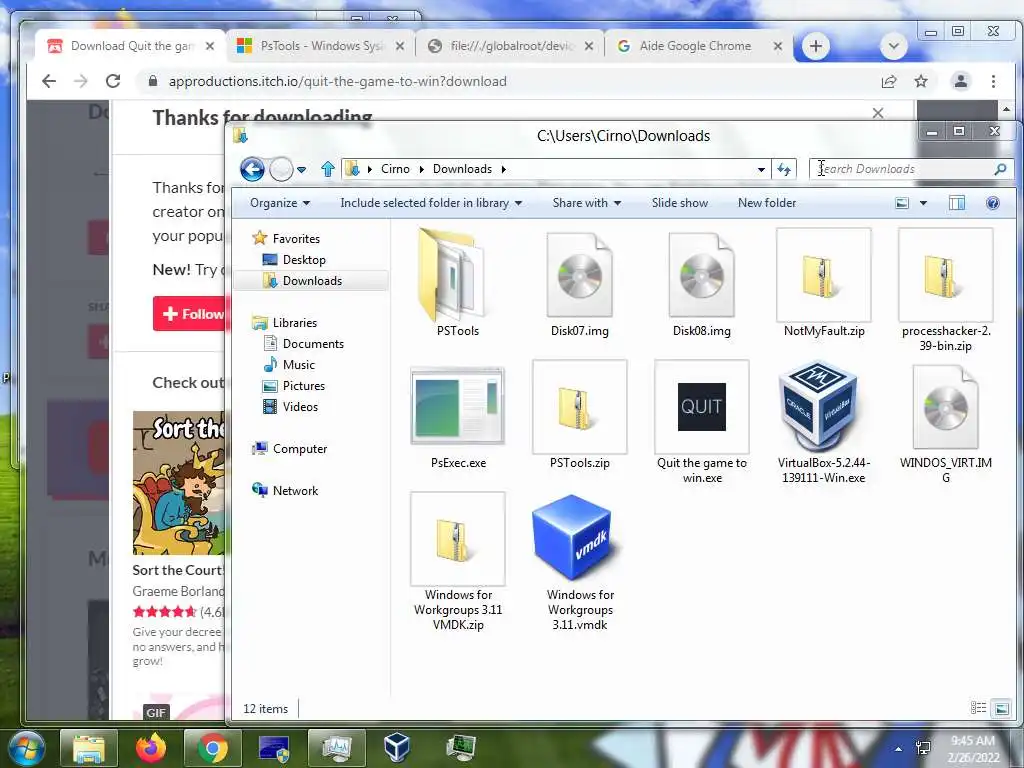Switch to file://./globalroot tab
Screen dimensions: 1024x768
click(x=511, y=46)
